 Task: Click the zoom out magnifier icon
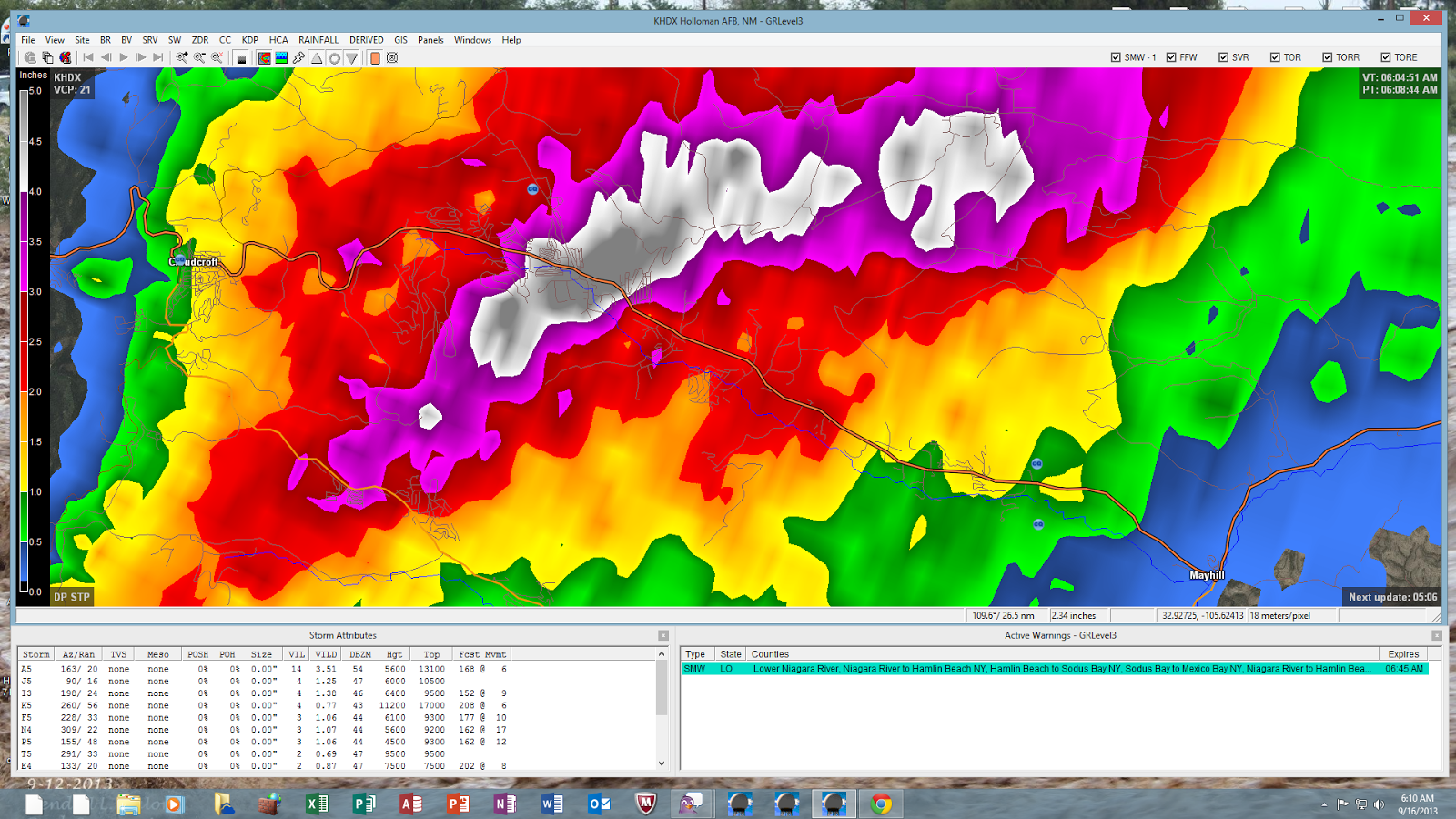click(198, 57)
